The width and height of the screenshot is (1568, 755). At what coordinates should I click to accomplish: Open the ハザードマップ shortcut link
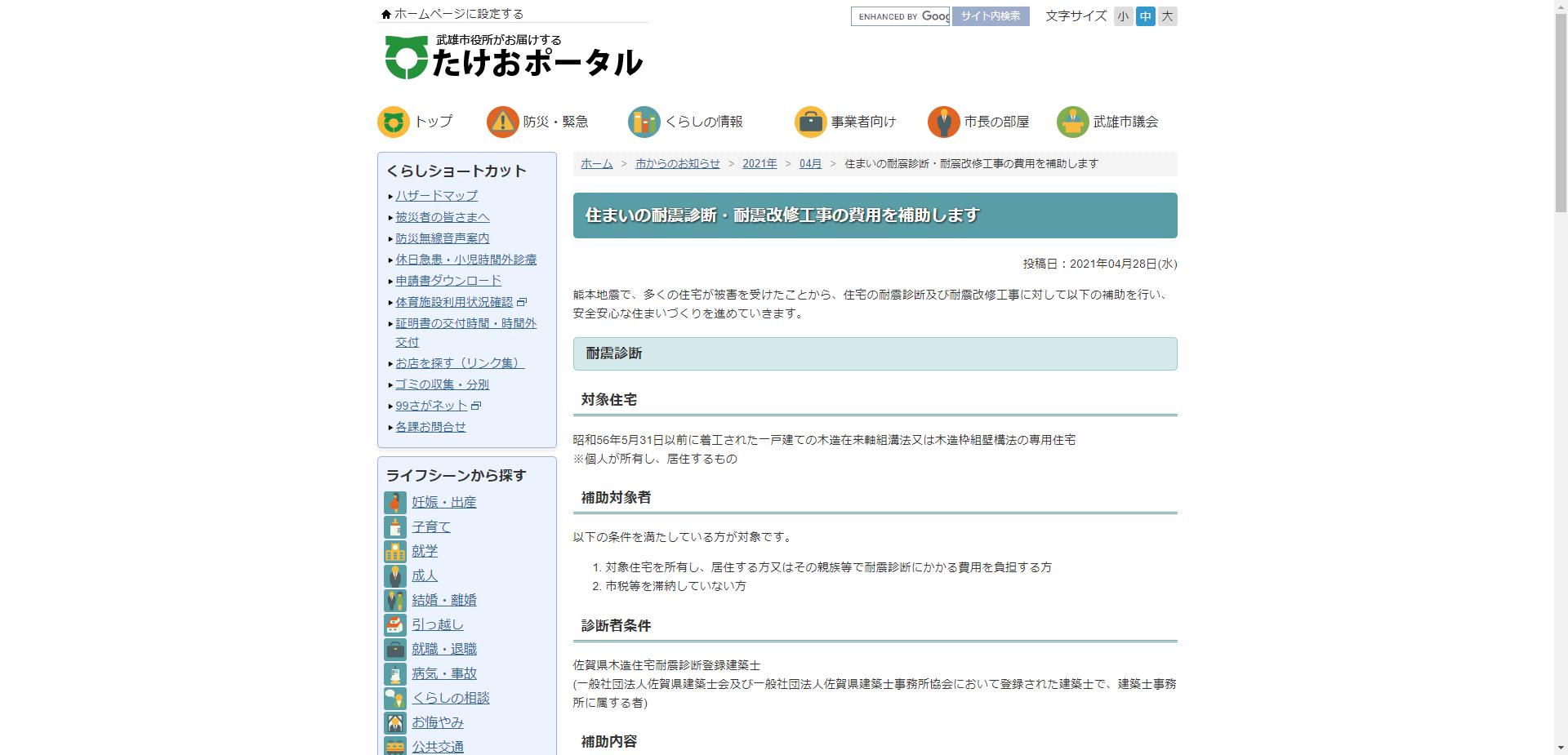[436, 196]
